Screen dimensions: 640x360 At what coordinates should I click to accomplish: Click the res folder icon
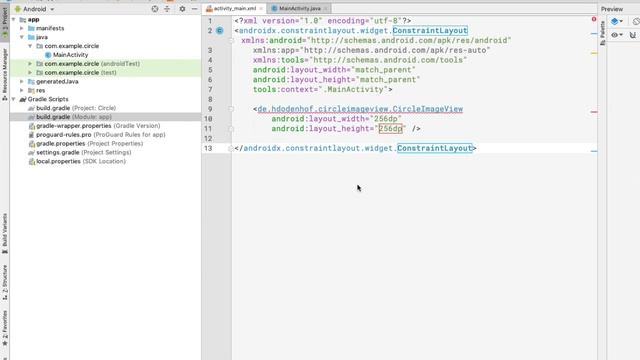coord(31,90)
